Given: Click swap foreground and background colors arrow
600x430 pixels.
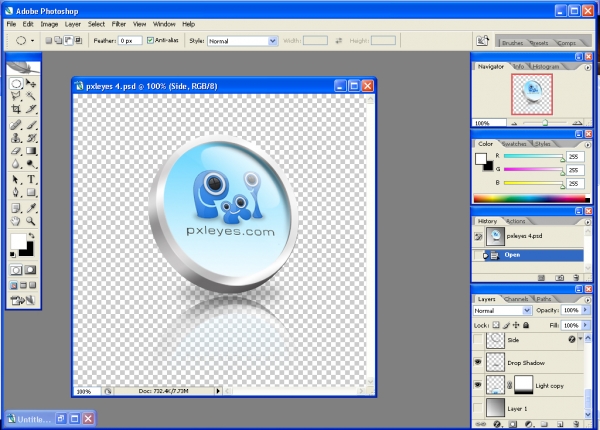Looking at the screenshot, I should pyautogui.click(x=32, y=235).
